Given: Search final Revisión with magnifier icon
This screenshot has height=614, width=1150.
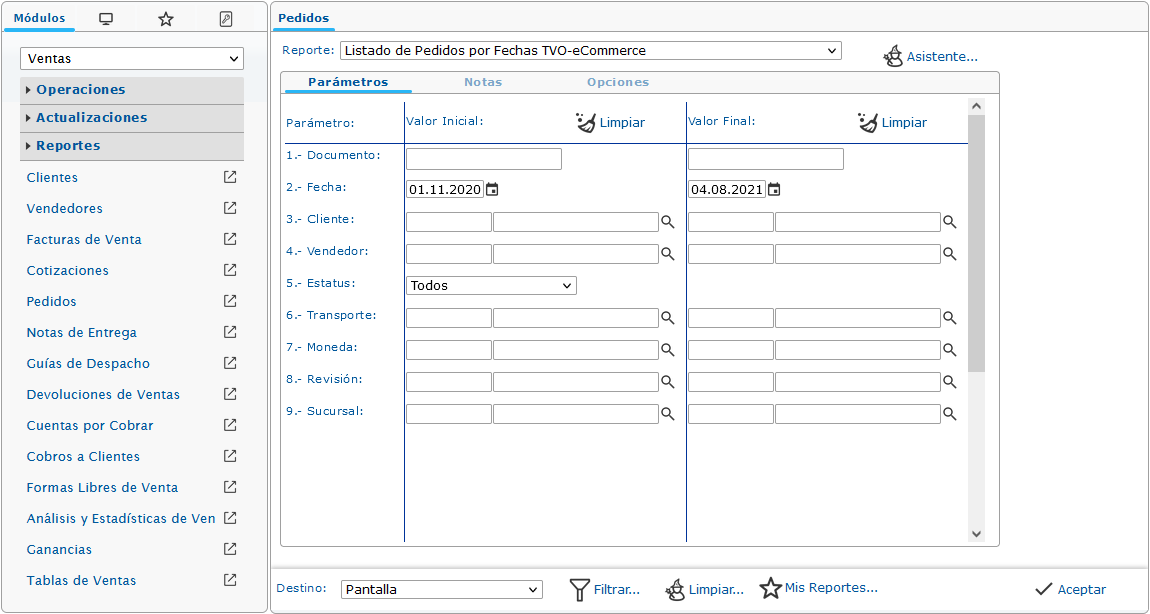Looking at the screenshot, I should 949,381.
